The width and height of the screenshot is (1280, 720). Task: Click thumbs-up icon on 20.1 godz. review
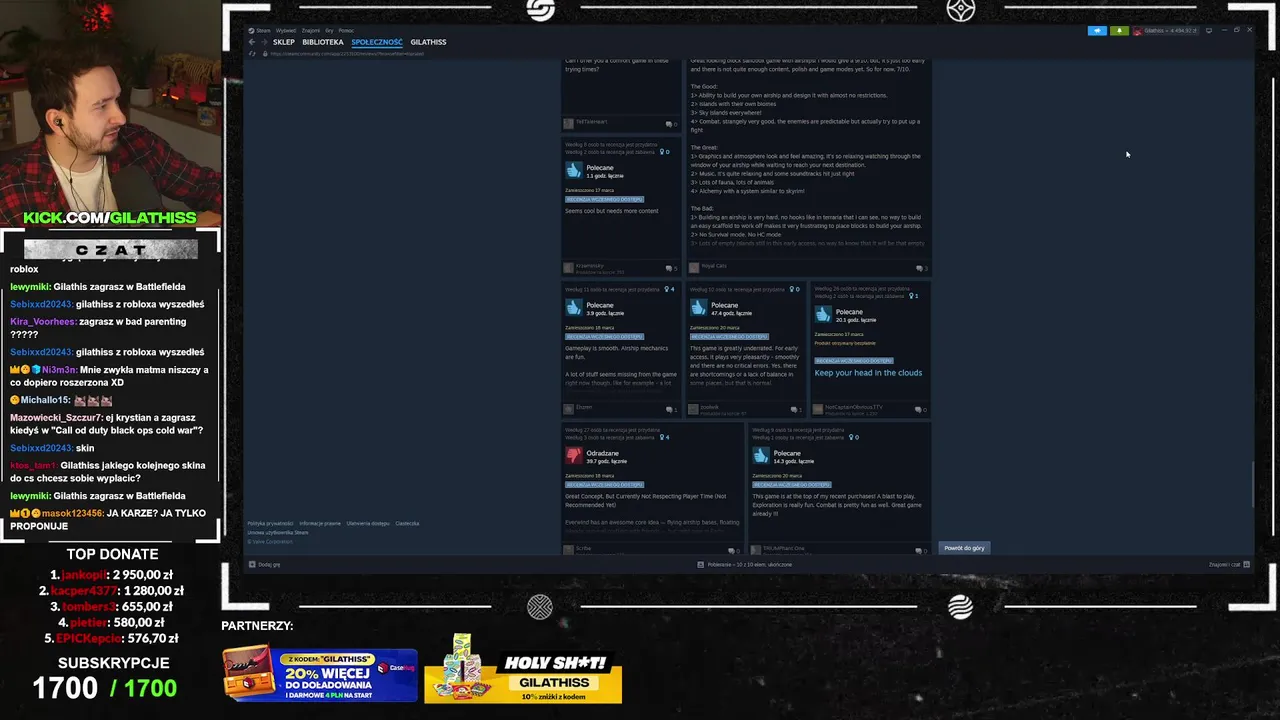coord(823,315)
